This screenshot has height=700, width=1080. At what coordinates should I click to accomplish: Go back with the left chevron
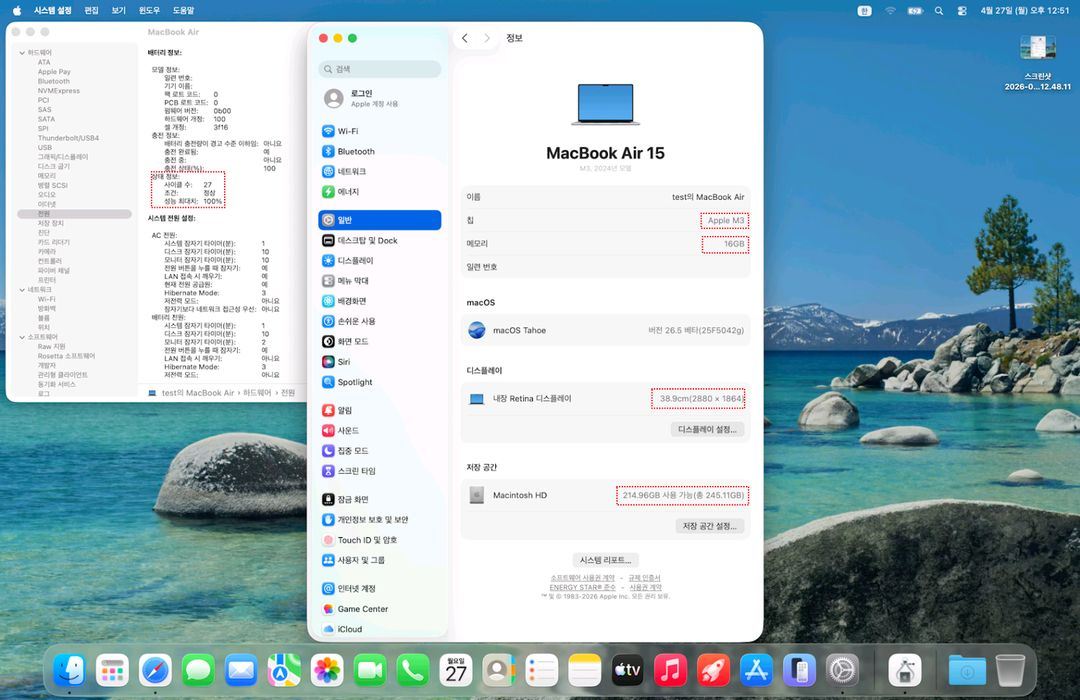(465, 38)
